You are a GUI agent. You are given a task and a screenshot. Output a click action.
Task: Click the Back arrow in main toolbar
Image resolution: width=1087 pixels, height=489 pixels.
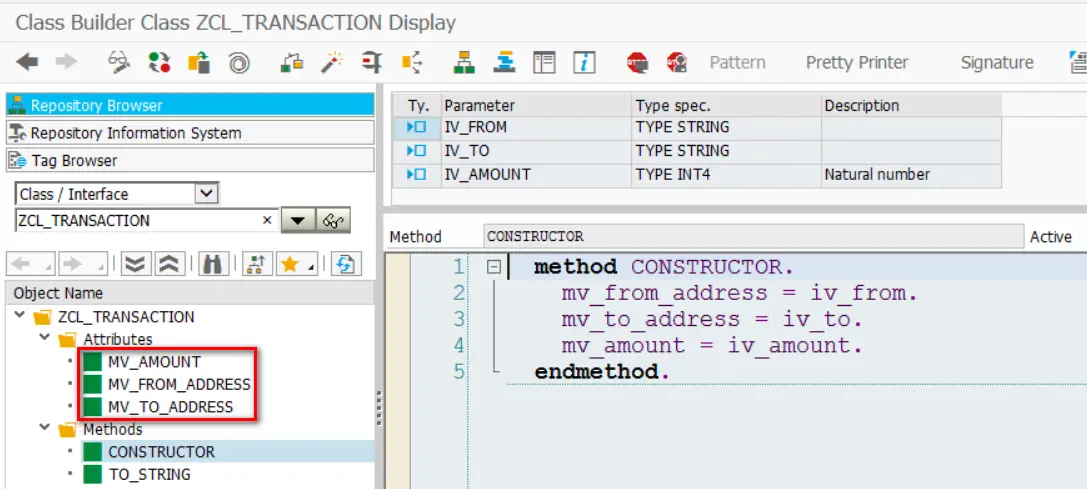[27, 62]
